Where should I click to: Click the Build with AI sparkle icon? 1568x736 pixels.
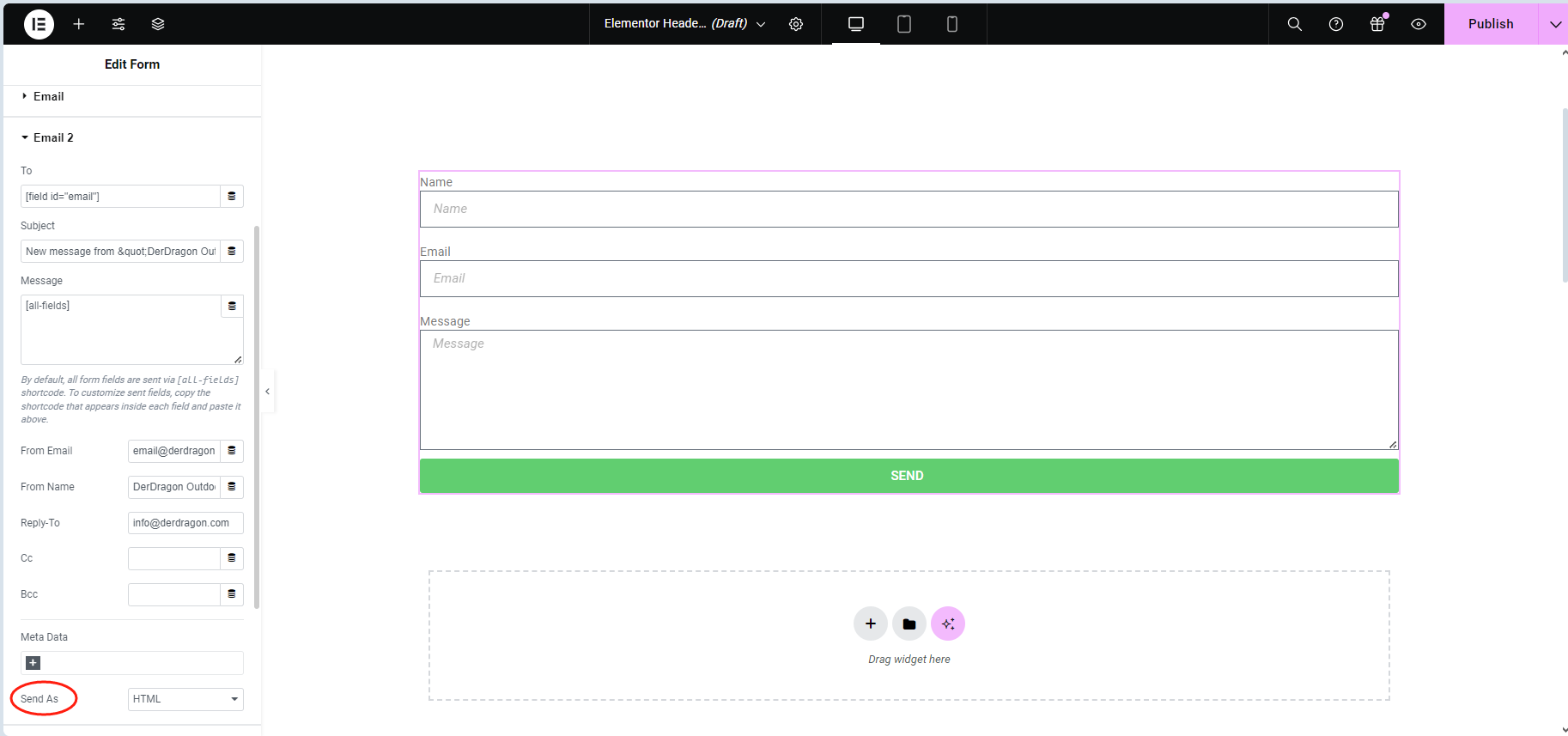click(x=947, y=623)
